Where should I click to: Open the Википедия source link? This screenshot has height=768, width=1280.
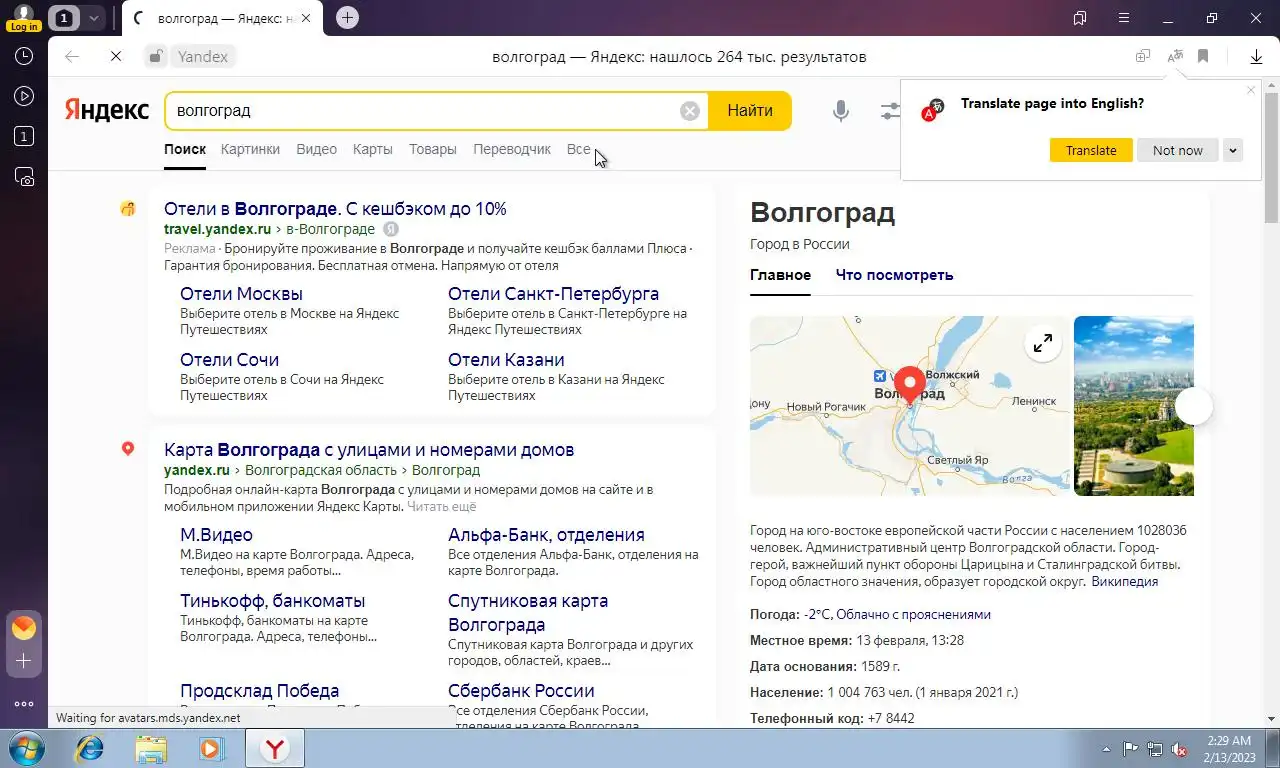(1124, 581)
